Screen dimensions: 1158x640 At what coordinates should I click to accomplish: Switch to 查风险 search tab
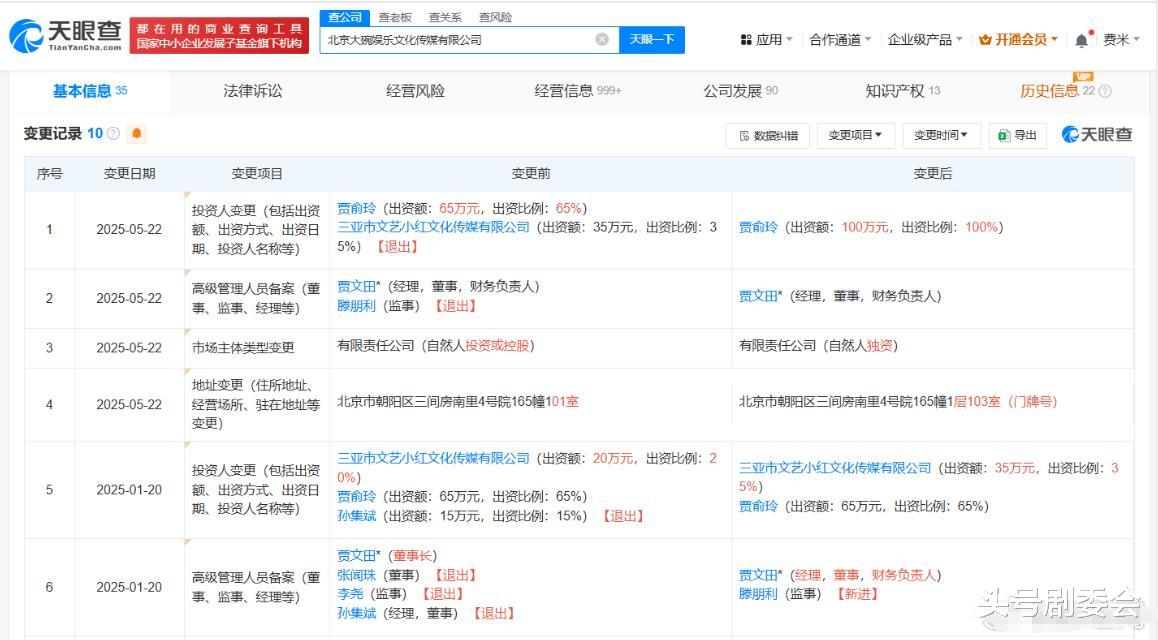(495, 17)
